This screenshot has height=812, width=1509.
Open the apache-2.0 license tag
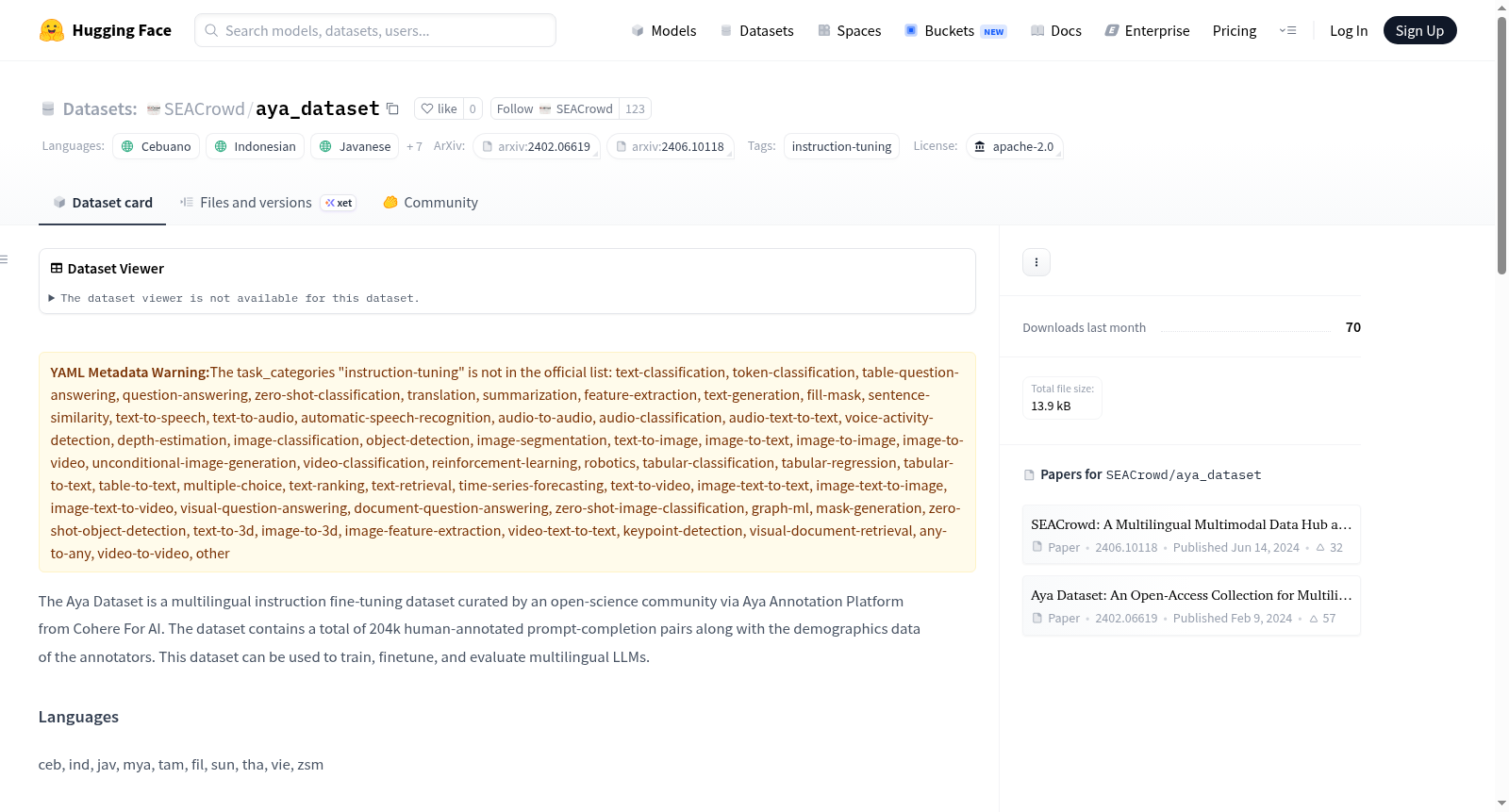tap(1015, 146)
